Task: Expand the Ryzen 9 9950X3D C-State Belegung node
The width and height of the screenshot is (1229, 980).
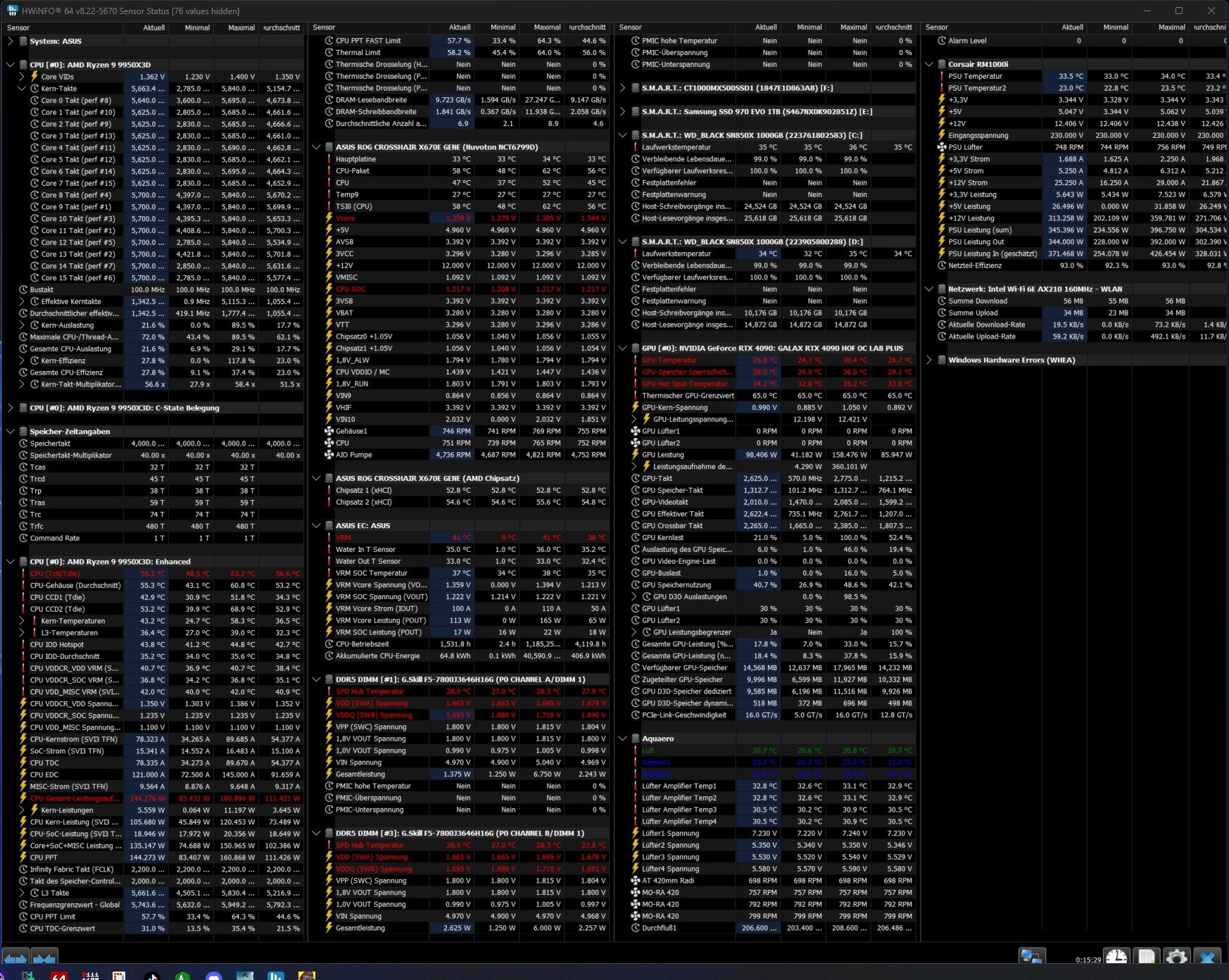Action: (x=10, y=408)
